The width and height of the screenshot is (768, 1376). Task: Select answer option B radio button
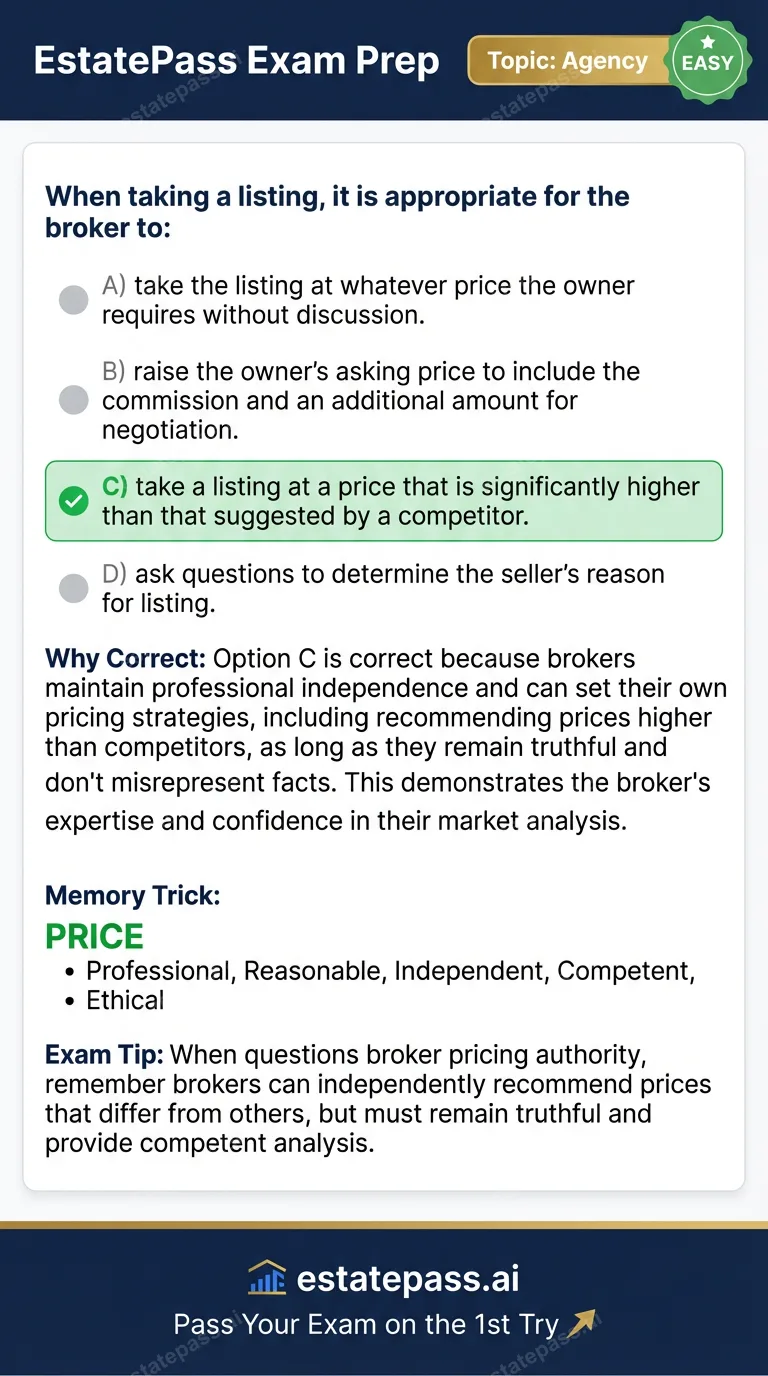point(73,400)
